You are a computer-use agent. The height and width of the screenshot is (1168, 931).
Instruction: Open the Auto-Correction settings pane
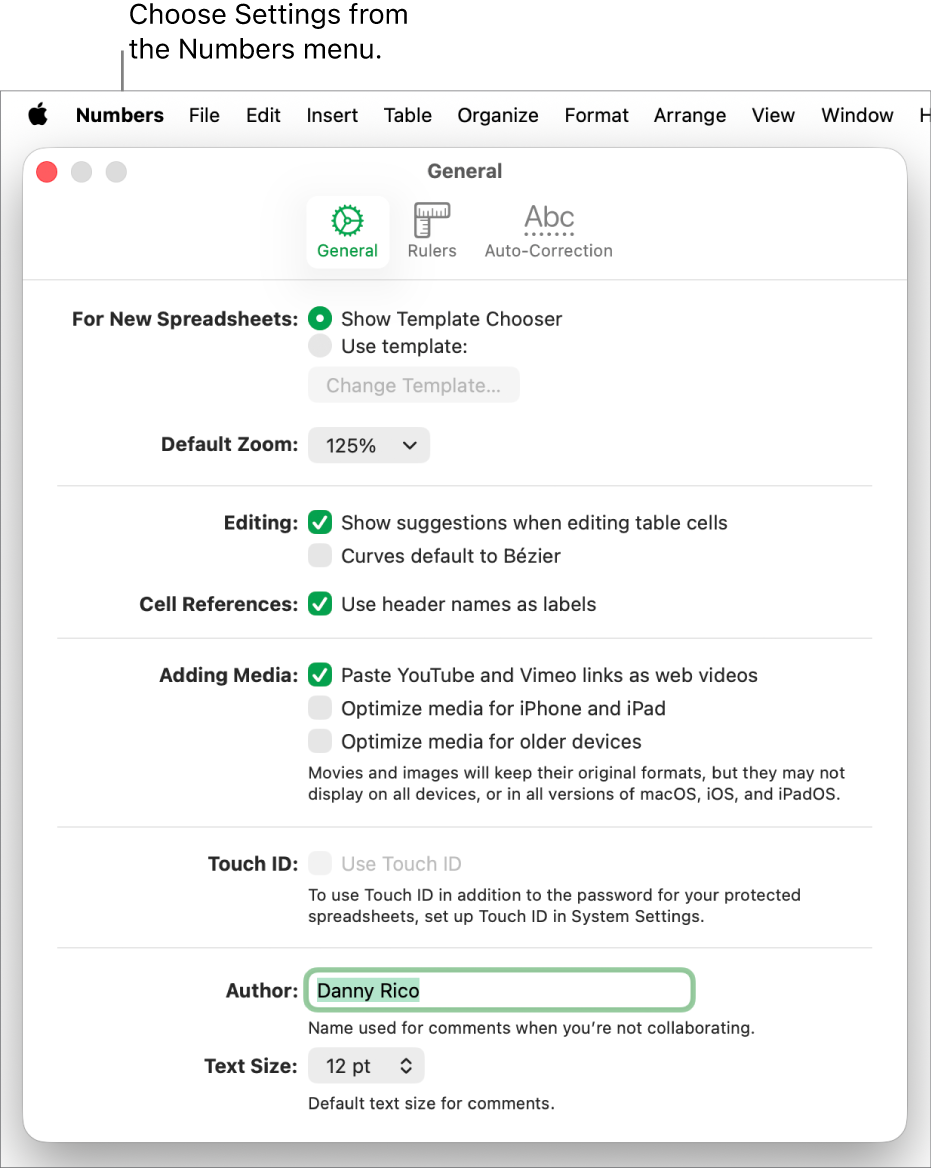point(548,228)
